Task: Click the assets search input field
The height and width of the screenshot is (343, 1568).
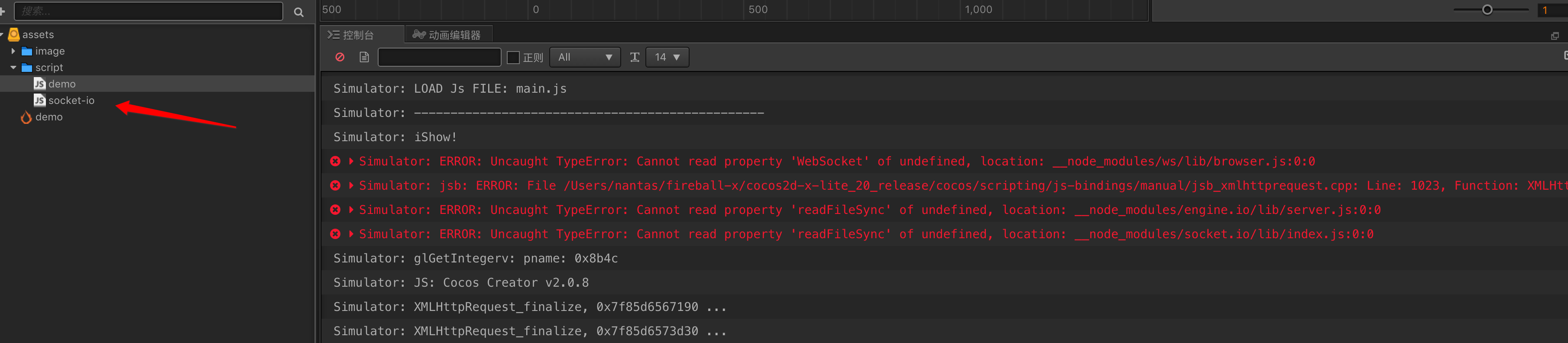Action: (149, 11)
